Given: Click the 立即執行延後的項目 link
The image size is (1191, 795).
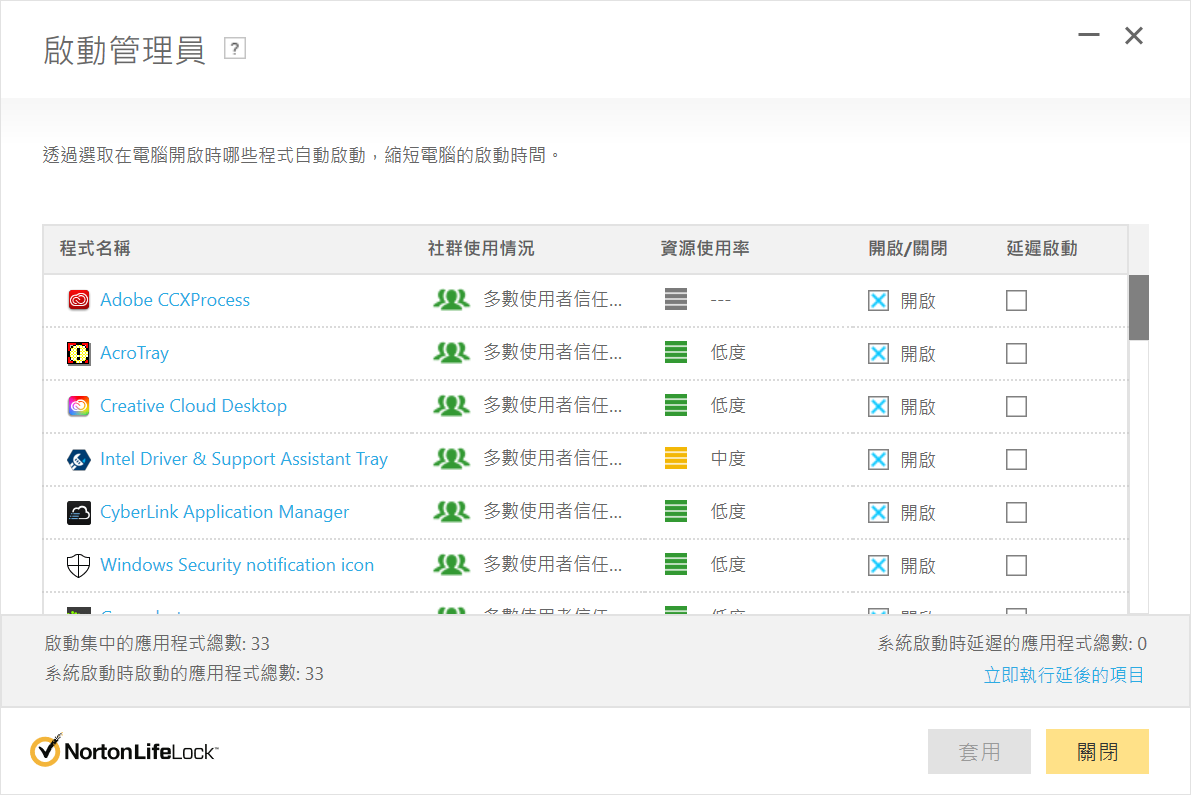Looking at the screenshot, I should tap(1064, 675).
